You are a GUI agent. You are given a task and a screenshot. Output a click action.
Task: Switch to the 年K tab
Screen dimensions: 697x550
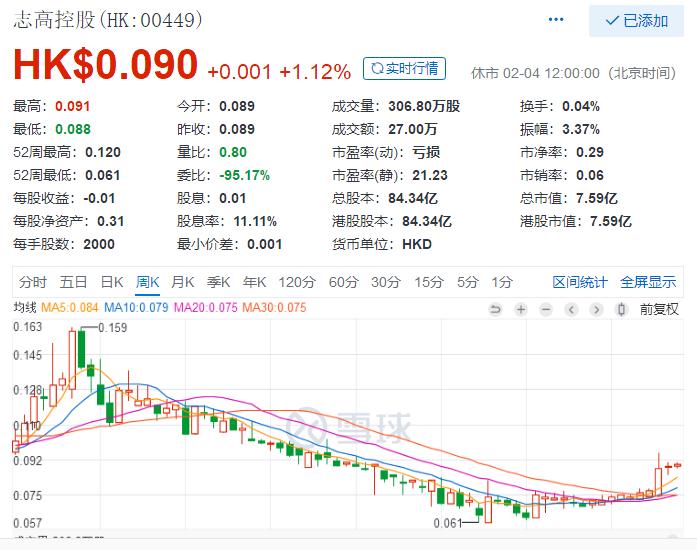click(254, 282)
